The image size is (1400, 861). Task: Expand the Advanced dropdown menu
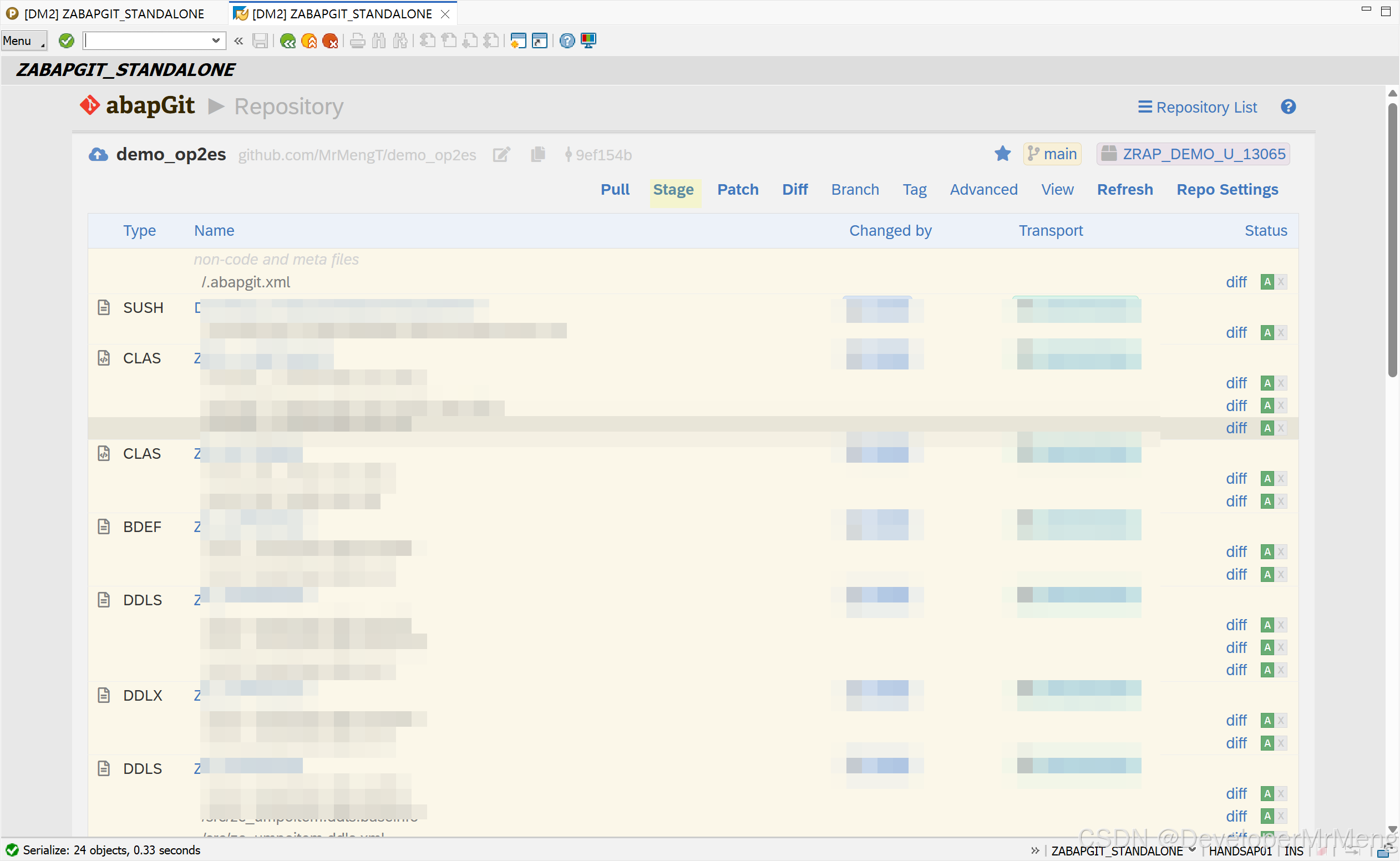(983, 190)
